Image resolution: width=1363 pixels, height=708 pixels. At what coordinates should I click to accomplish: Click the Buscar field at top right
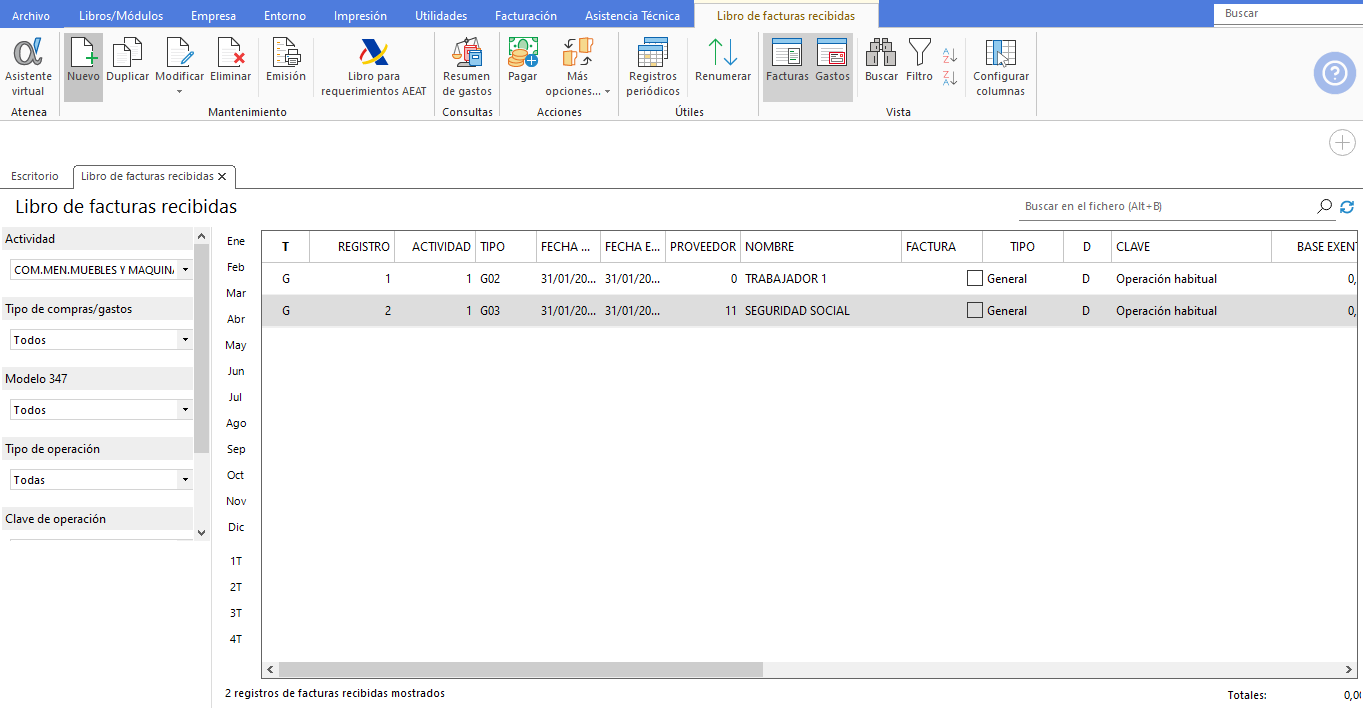(1288, 14)
